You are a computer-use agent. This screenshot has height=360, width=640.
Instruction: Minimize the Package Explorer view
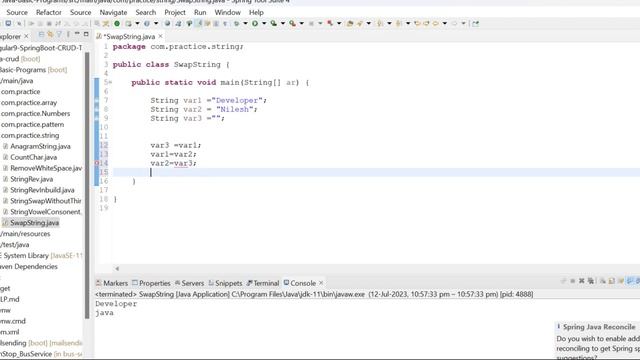pos(77,34)
